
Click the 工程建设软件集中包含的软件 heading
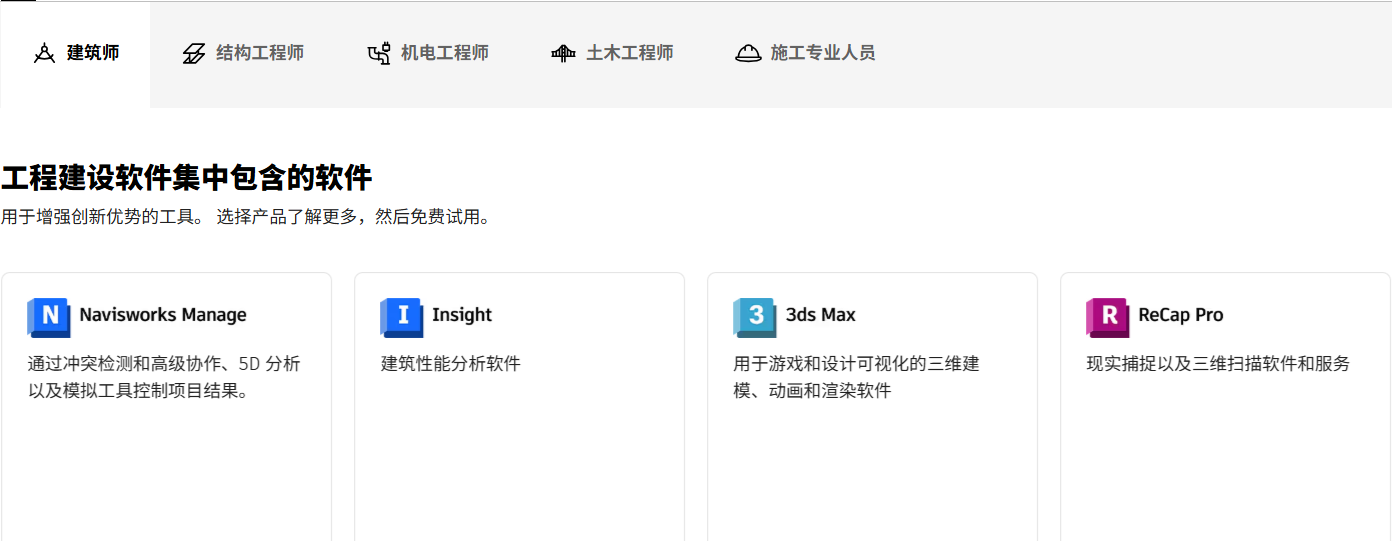pyautogui.click(x=187, y=179)
